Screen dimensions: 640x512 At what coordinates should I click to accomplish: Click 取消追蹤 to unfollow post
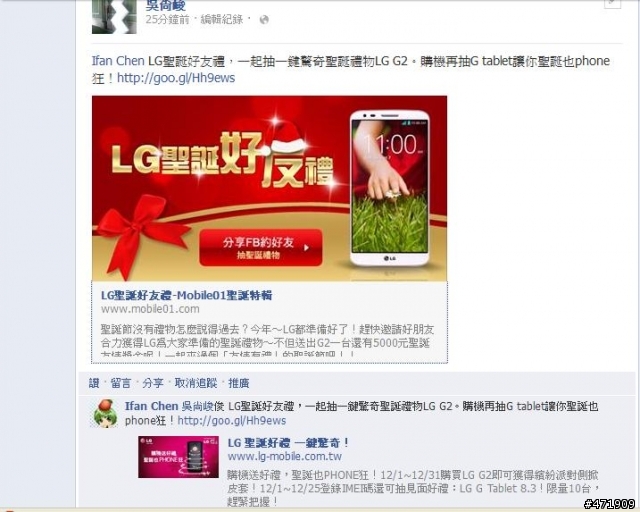click(x=196, y=383)
